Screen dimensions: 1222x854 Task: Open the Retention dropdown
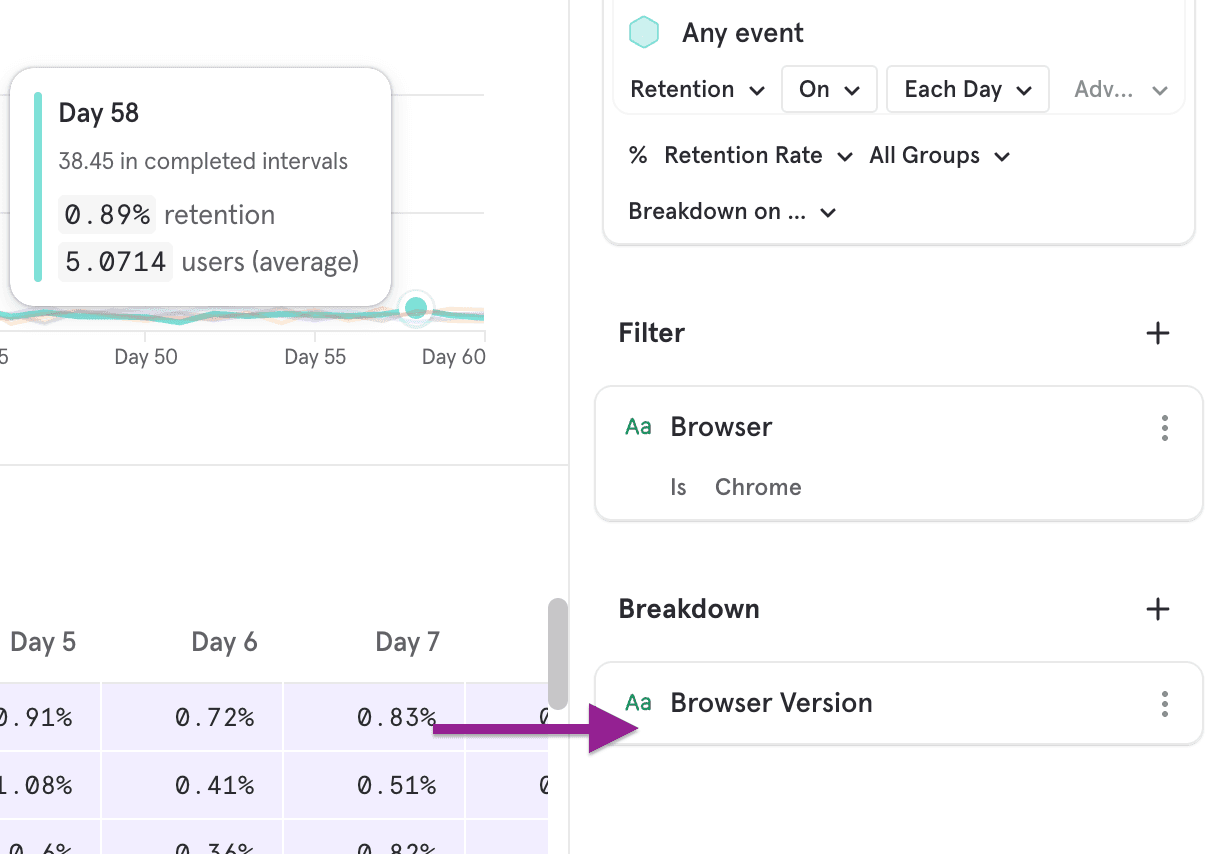[x=696, y=90]
